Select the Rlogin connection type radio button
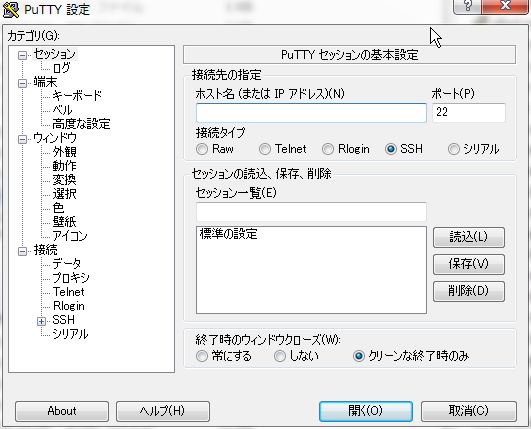531x429 pixels. tap(328, 149)
